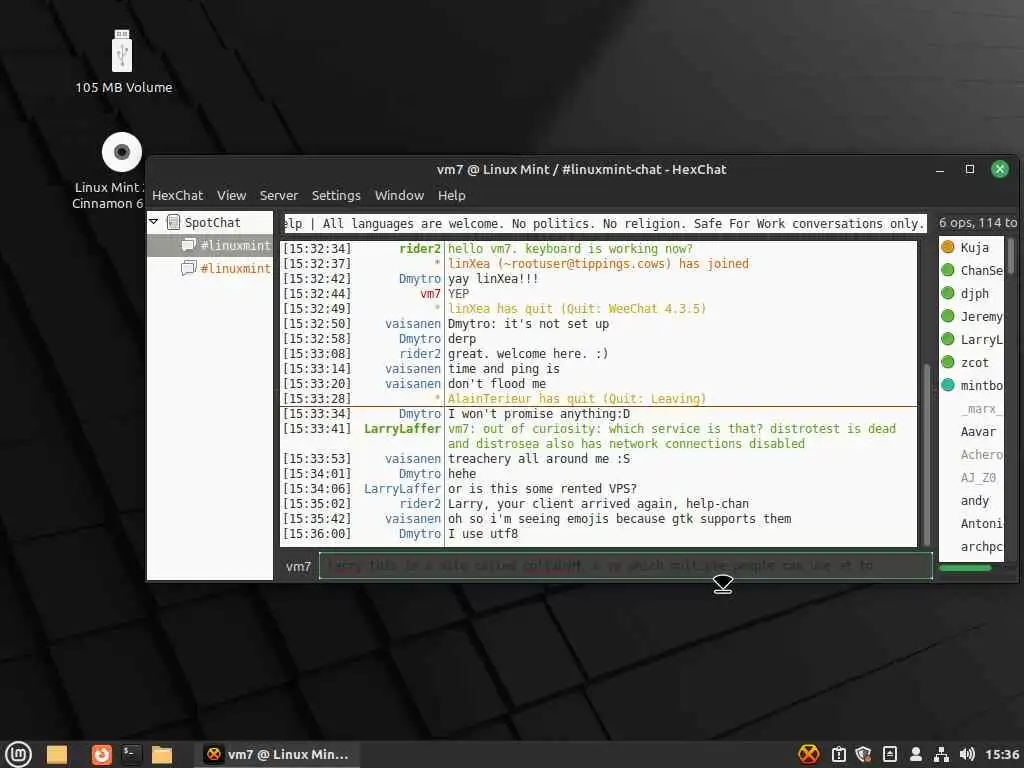Click zcot's green status dot

[948, 362]
